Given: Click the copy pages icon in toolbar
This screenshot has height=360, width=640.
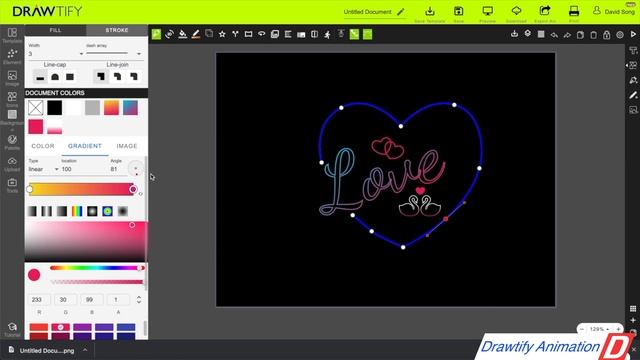Looking at the screenshot, I should (580, 35).
